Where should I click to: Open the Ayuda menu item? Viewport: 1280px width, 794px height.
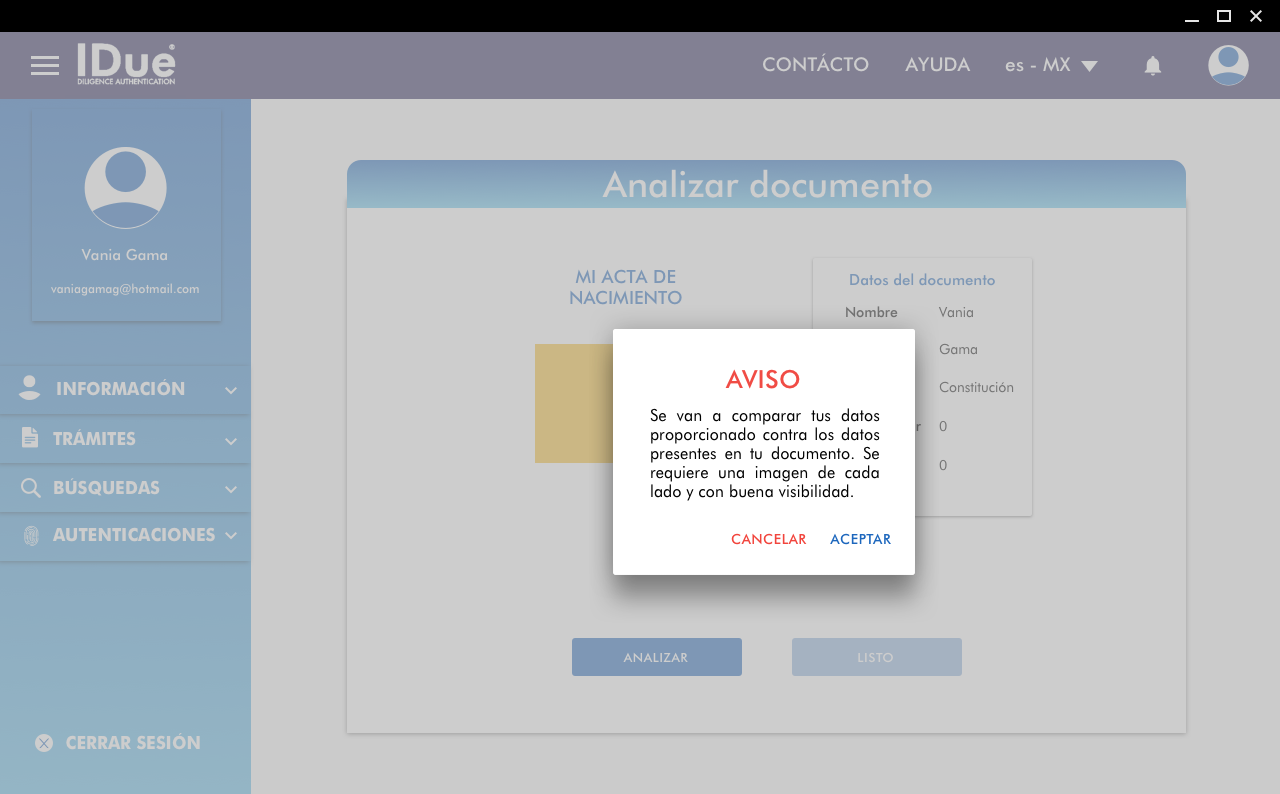click(x=937, y=65)
